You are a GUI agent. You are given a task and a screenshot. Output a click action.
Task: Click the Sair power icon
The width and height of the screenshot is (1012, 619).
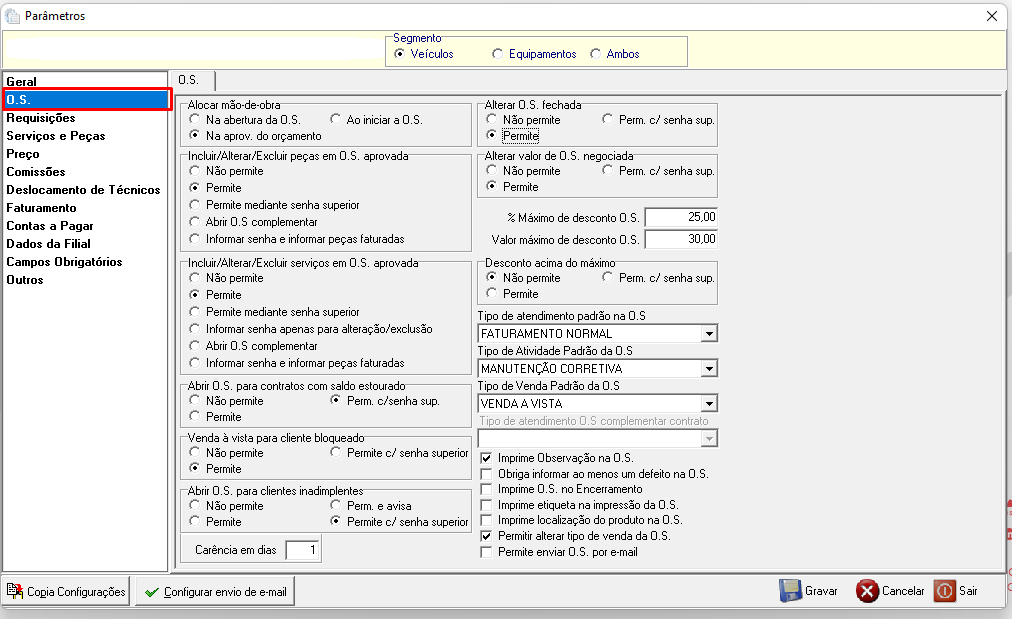click(x=945, y=591)
